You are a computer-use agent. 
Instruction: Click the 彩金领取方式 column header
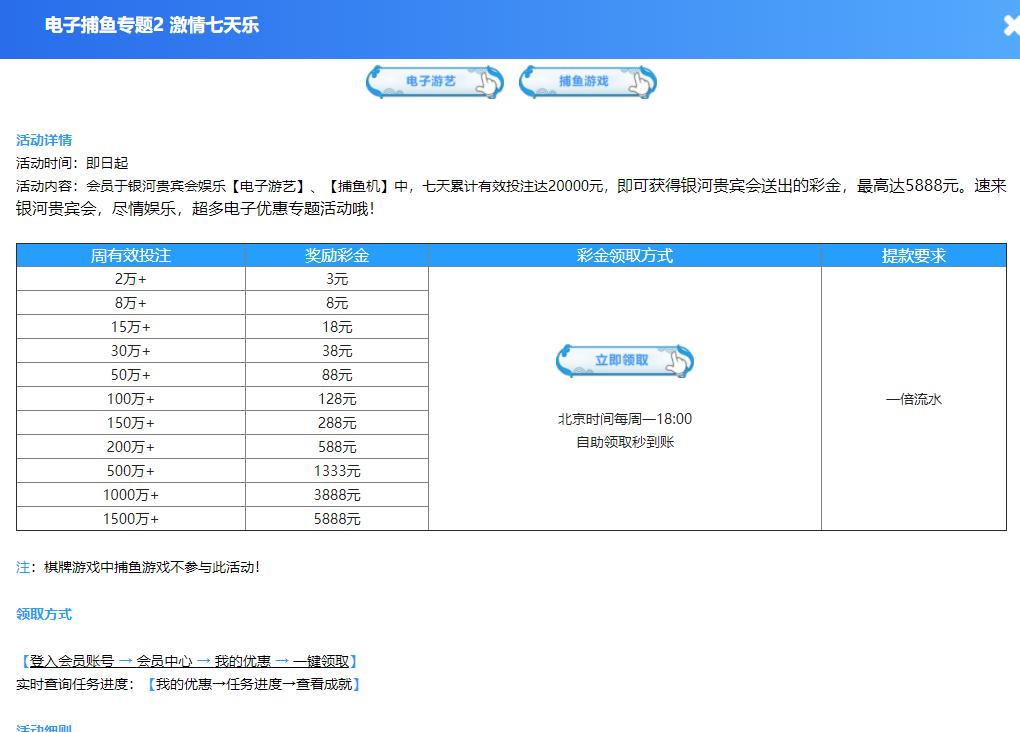coord(624,256)
